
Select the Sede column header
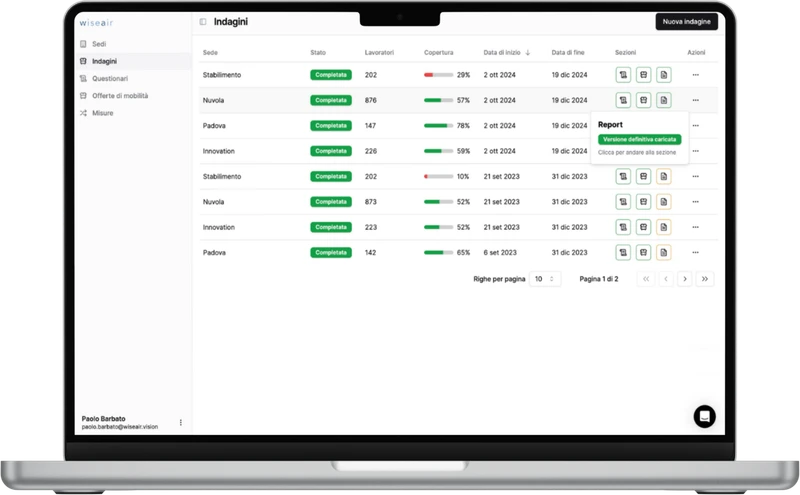pyautogui.click(x=210, y=53)
